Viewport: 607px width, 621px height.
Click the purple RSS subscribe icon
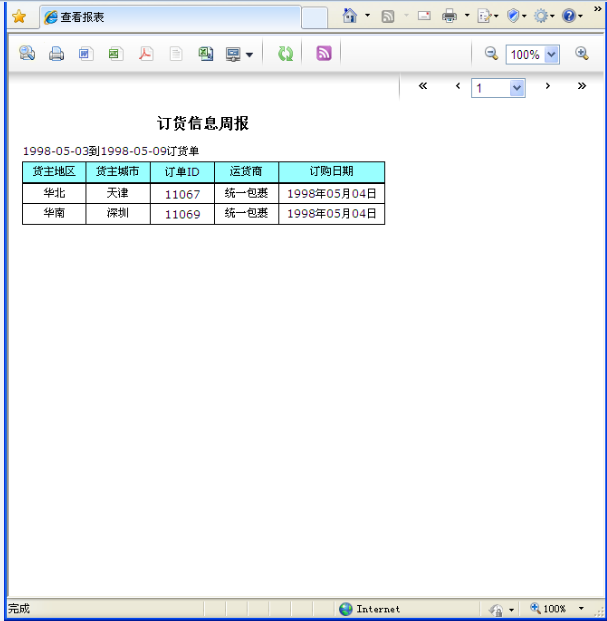click(324, 53)
